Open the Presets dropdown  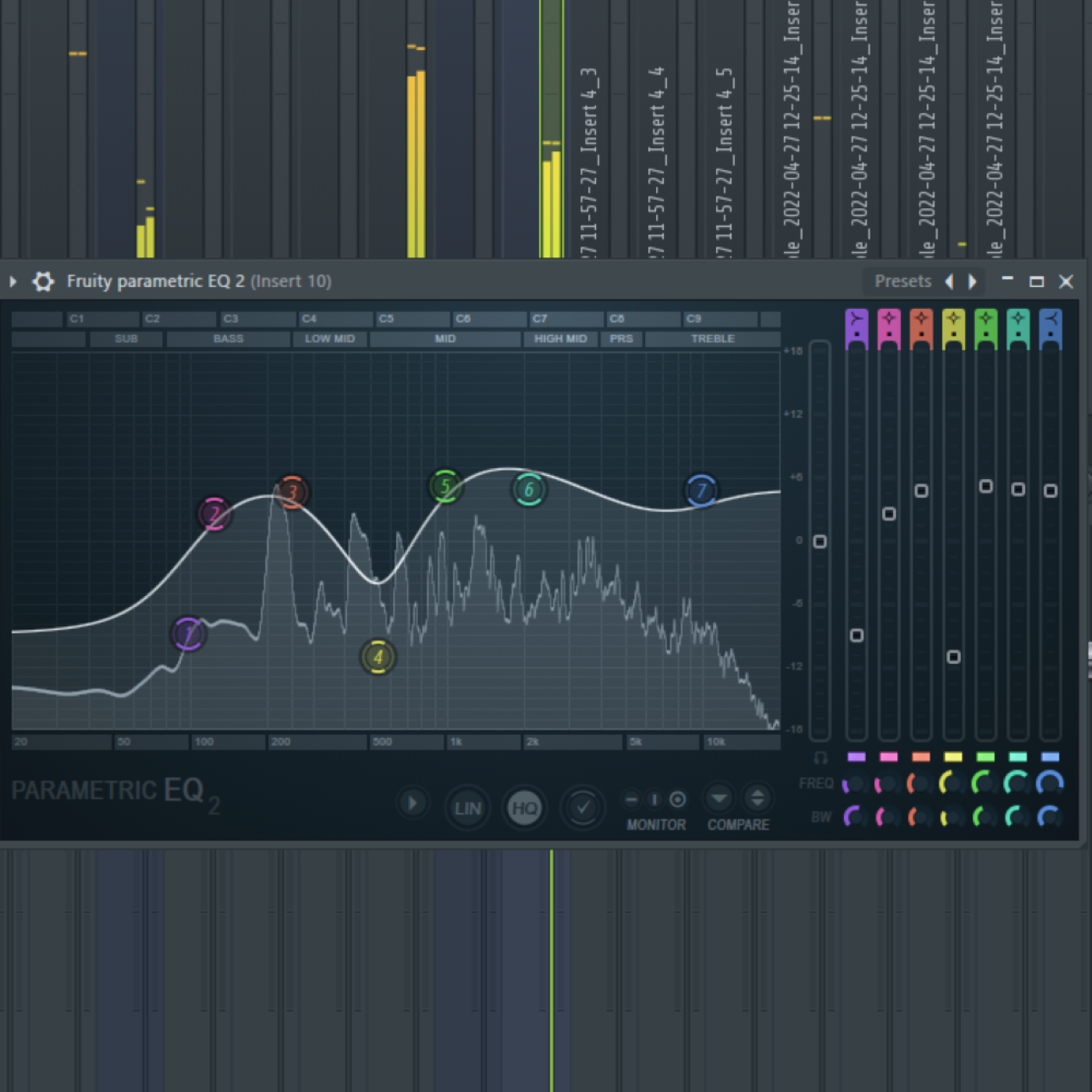point(902,282)
